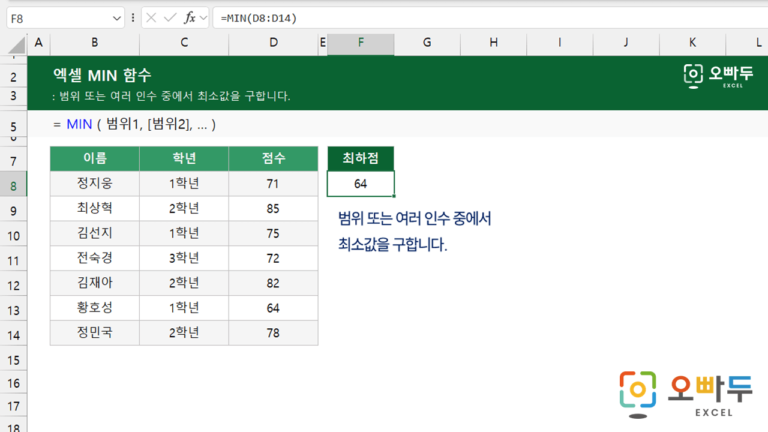Click score cell 78
Image resolution: width=768 pixels, height=432 pixels.
tap(273, 333)
